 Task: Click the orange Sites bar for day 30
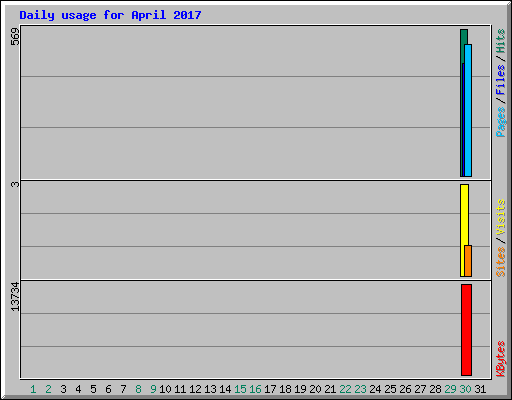tap(468, 261)
